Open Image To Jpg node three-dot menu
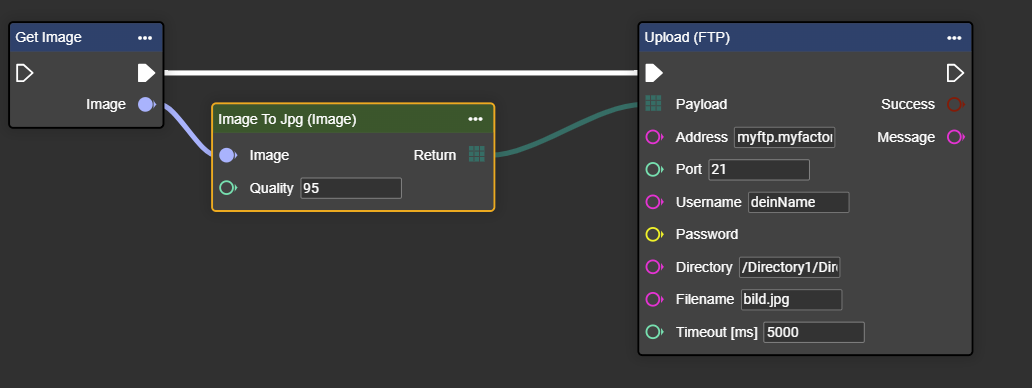1032x388 pixels. coord(475,119)
